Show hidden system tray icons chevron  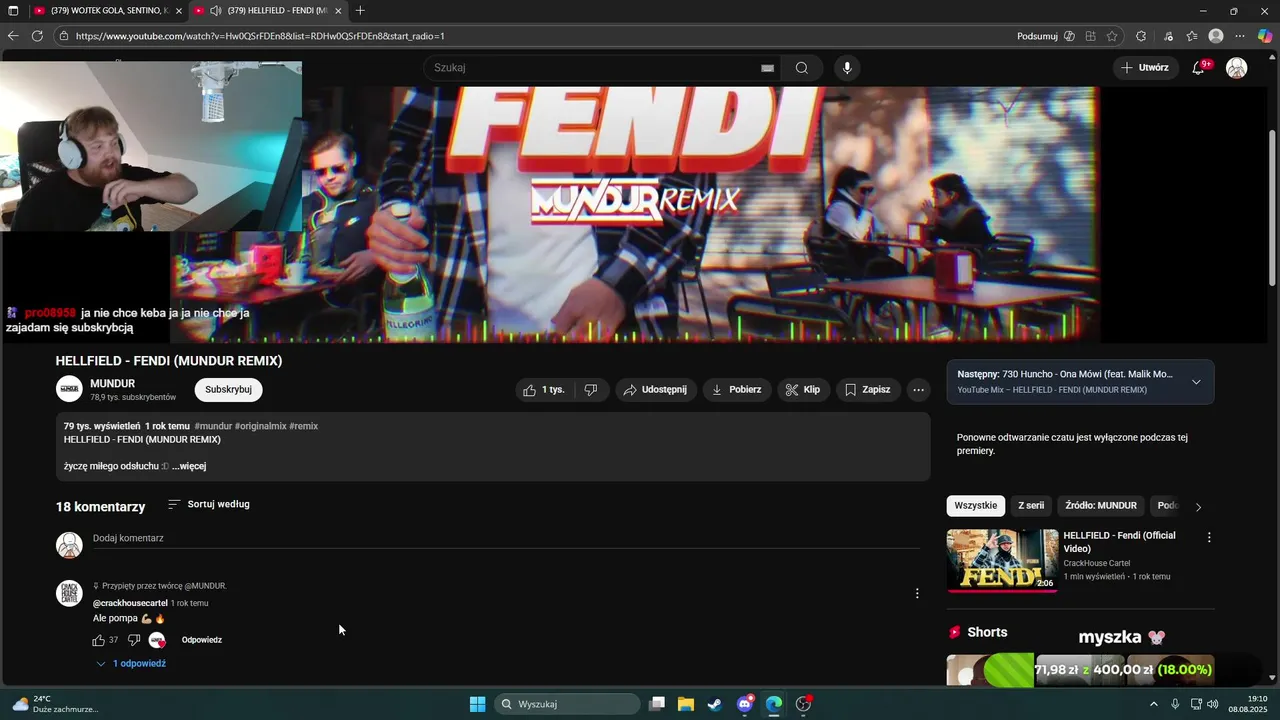1153,704
